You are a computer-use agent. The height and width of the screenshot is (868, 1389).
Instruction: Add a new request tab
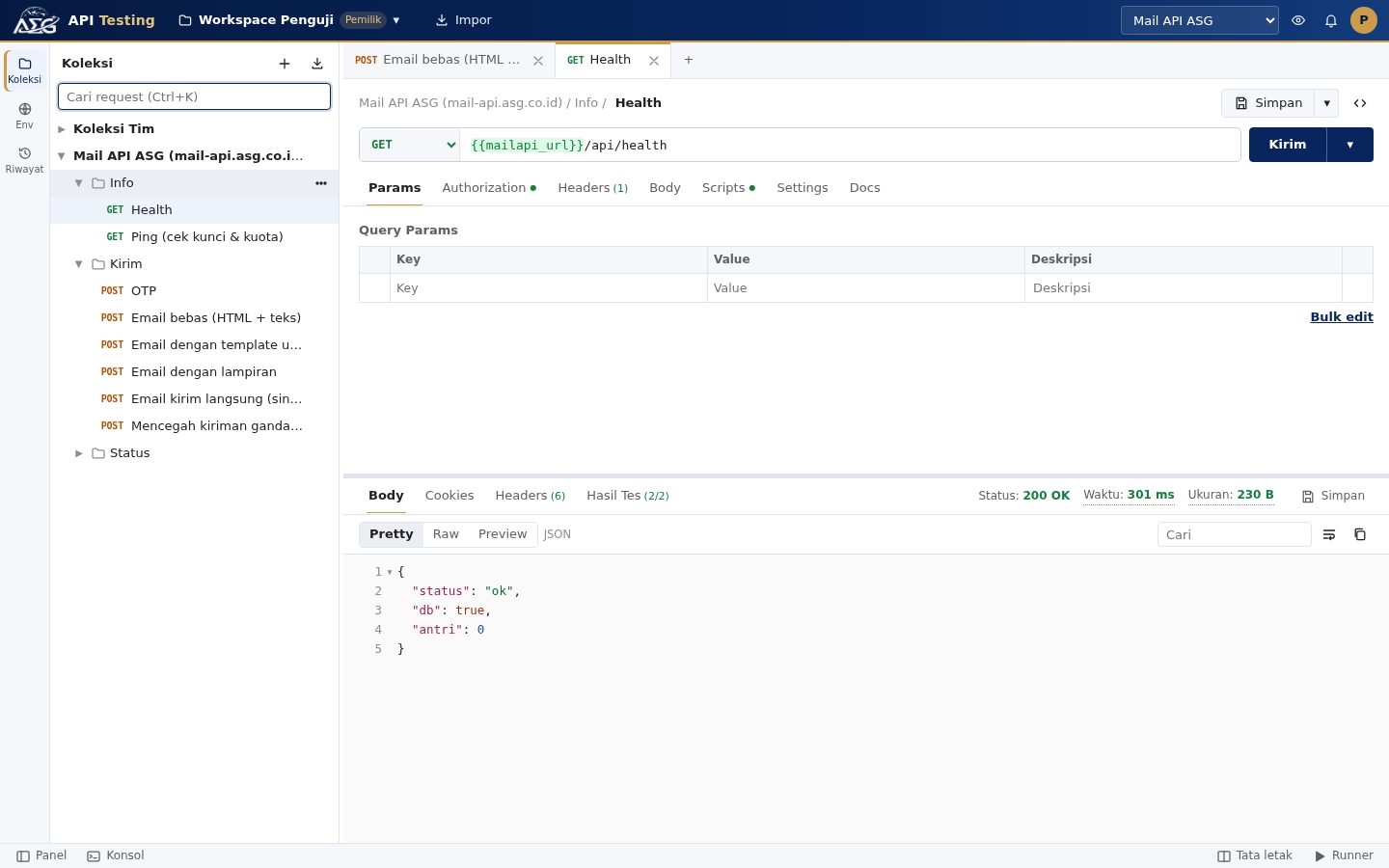click(689, 60)
